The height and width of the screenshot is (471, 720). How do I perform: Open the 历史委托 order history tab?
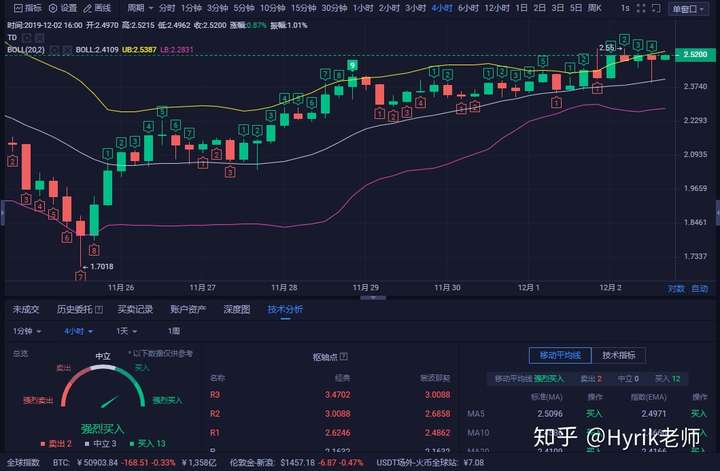click(x=74, y=309)
